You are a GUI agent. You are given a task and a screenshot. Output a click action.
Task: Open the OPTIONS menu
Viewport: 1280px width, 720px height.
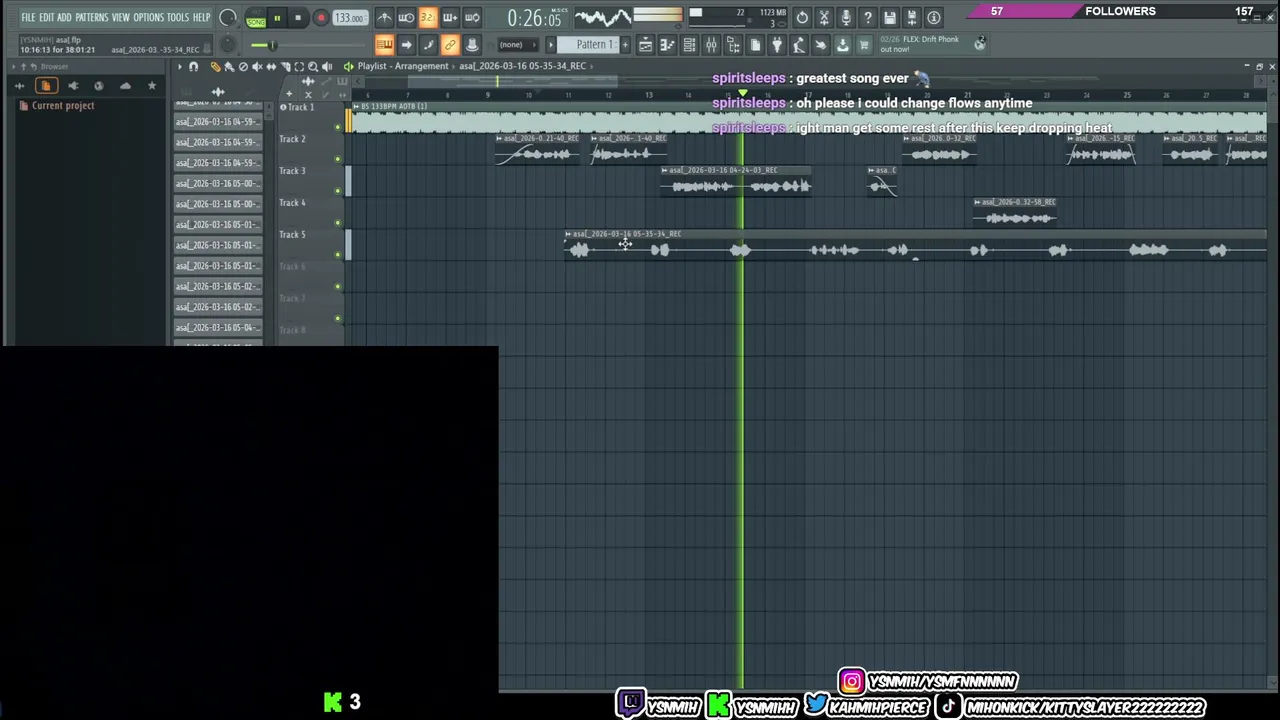[148, 17]
